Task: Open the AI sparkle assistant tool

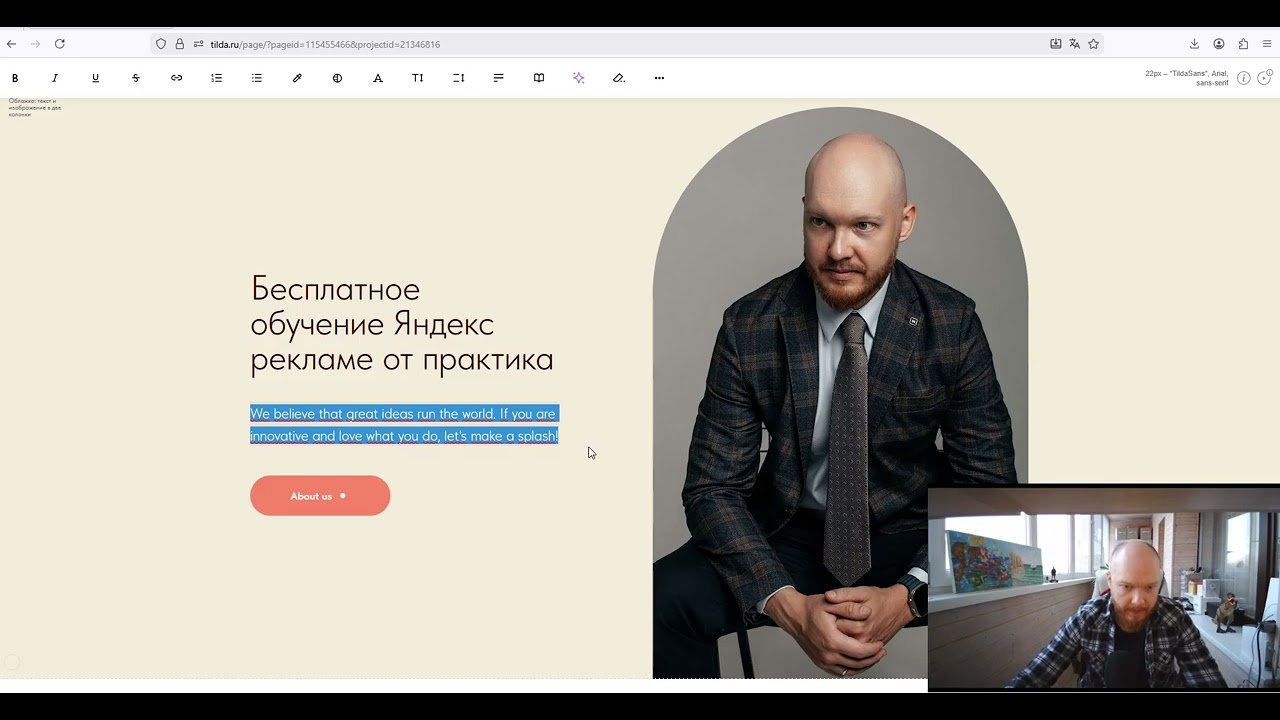Action: coord(579,78)
